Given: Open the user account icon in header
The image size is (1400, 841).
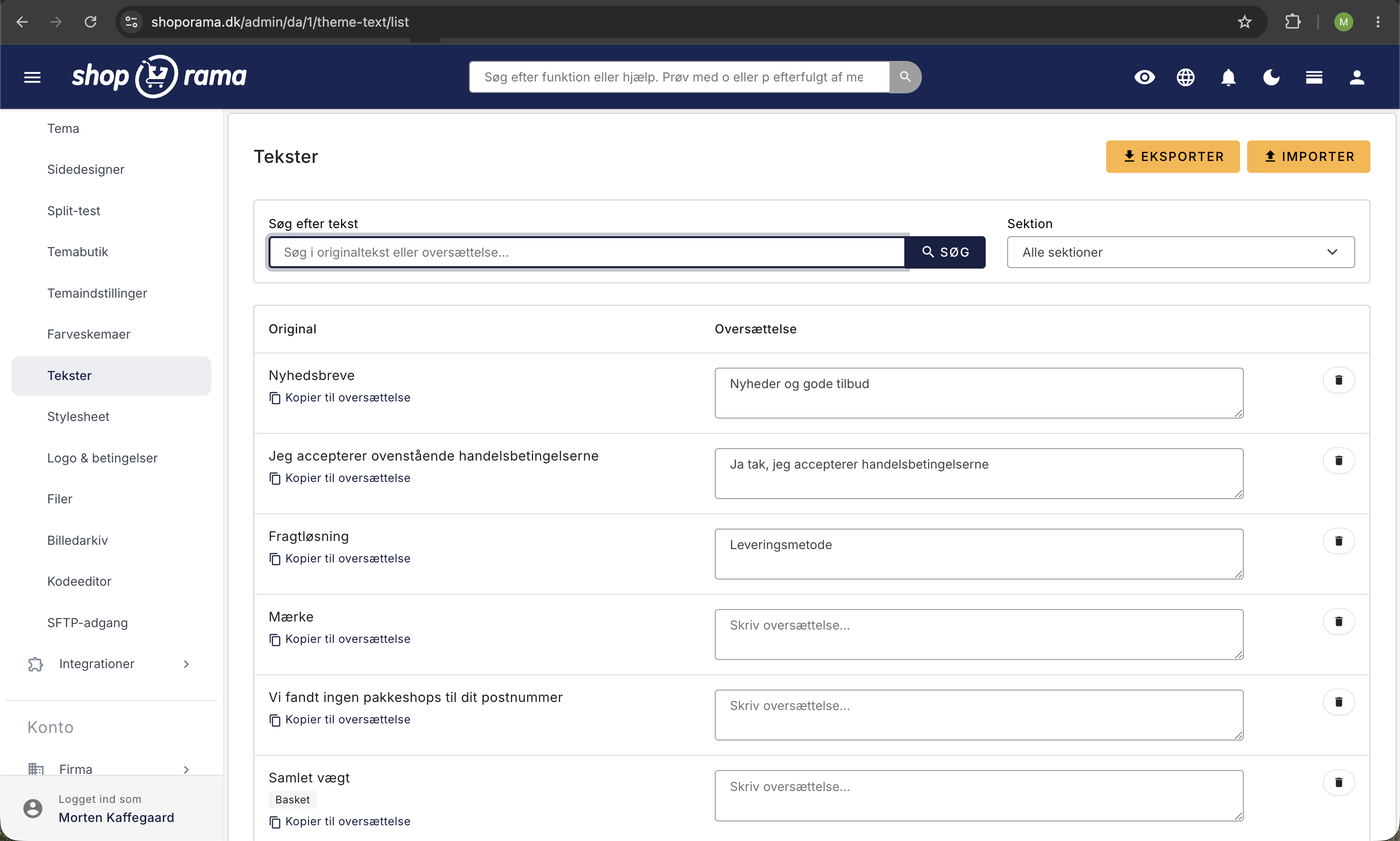Looking at the screenshot, I should click(x=1357, y=77).
